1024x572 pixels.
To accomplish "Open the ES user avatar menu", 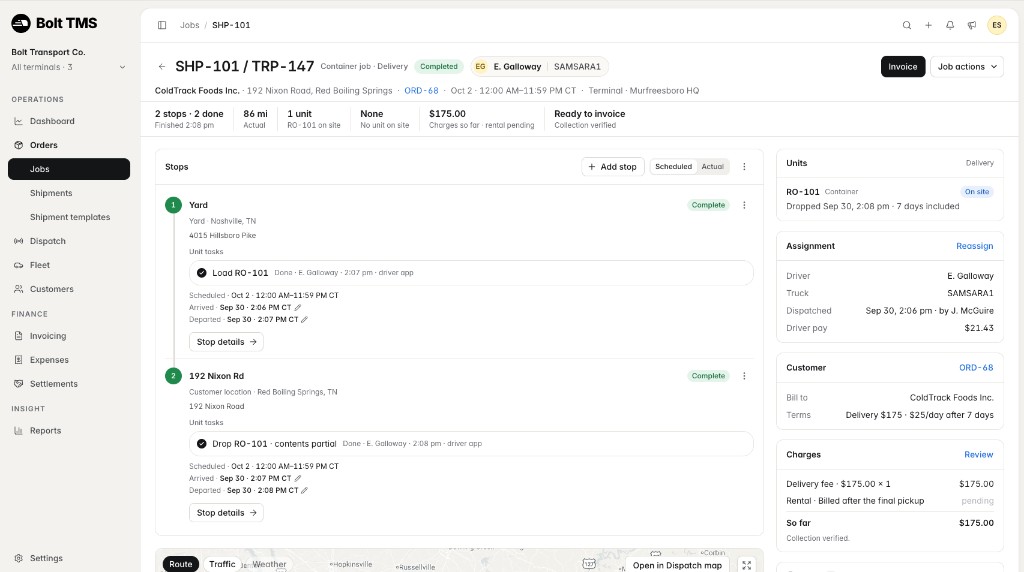I will (997, 25).
